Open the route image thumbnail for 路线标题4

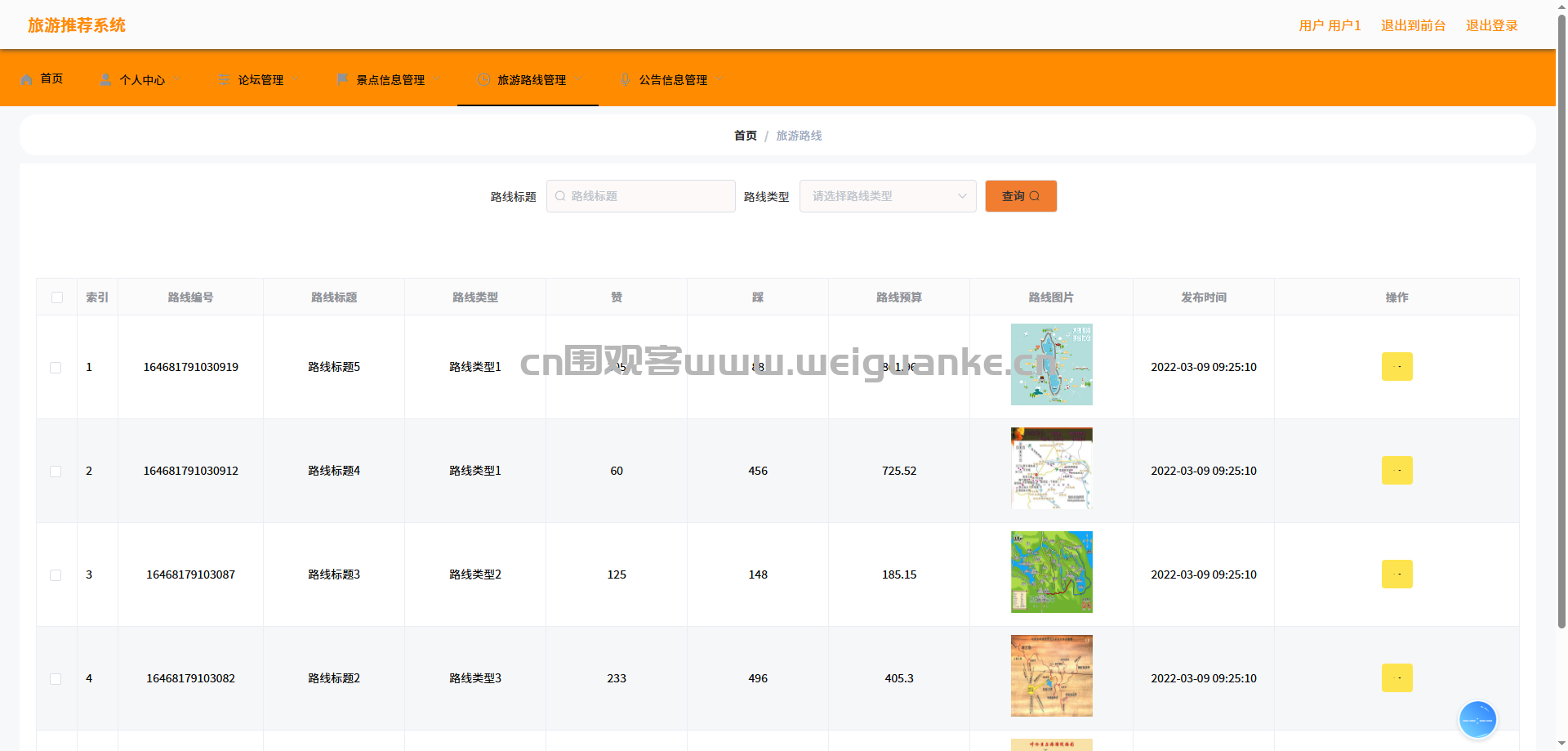1051,468
